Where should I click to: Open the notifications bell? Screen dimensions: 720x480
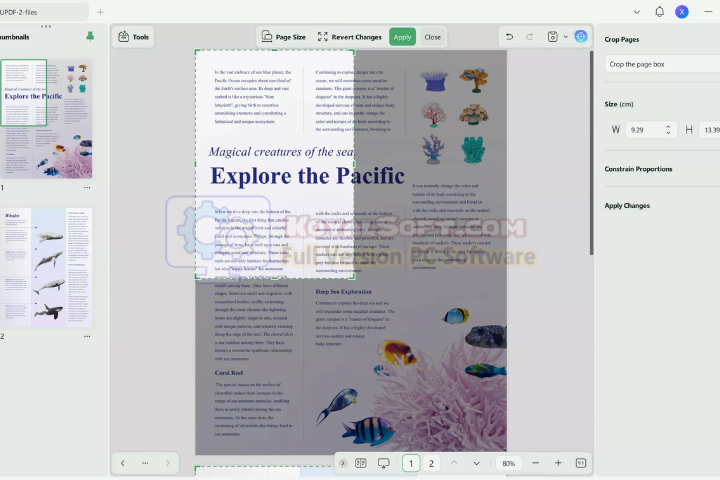[x=659, y=12]
